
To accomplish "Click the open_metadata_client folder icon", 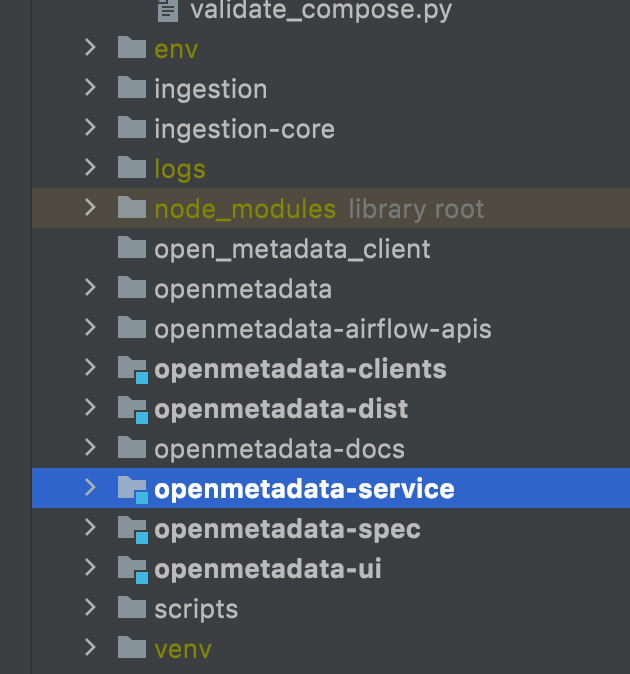I will pyautogui.click(x=132, y=248).
